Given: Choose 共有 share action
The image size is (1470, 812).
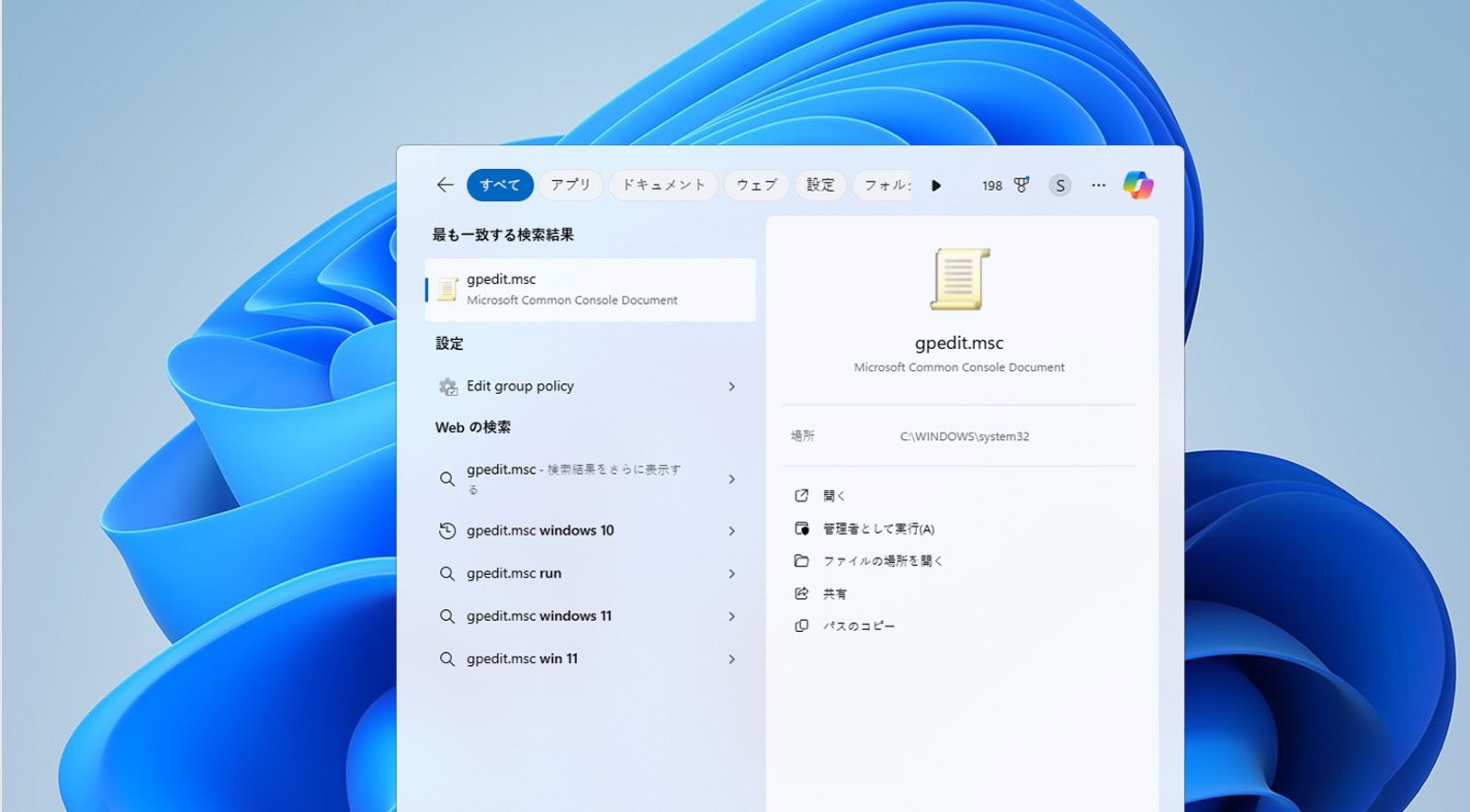Looking at the screenshot, I should click(835, 594).
